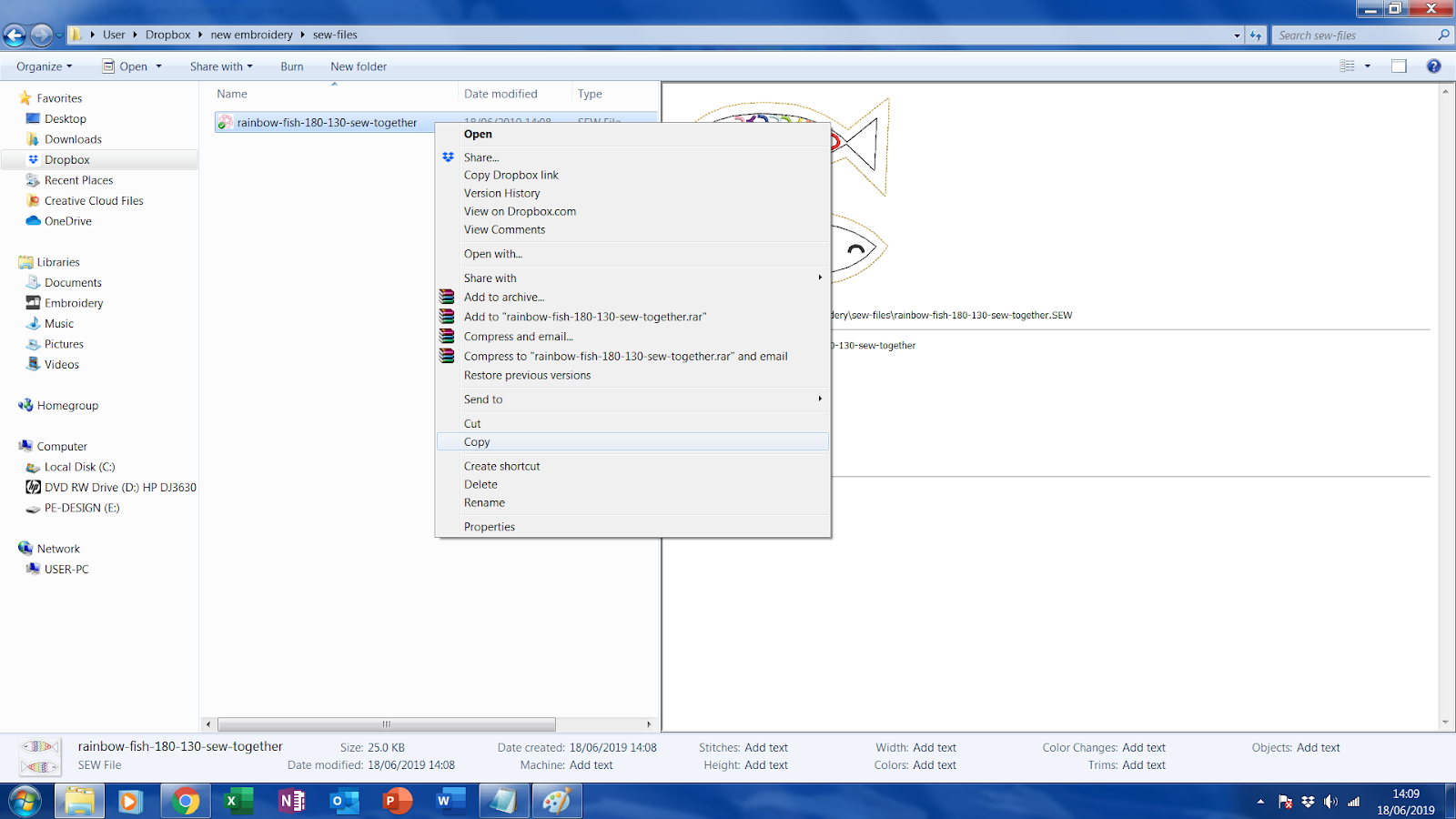Click the change view icon

[1348, 66]
